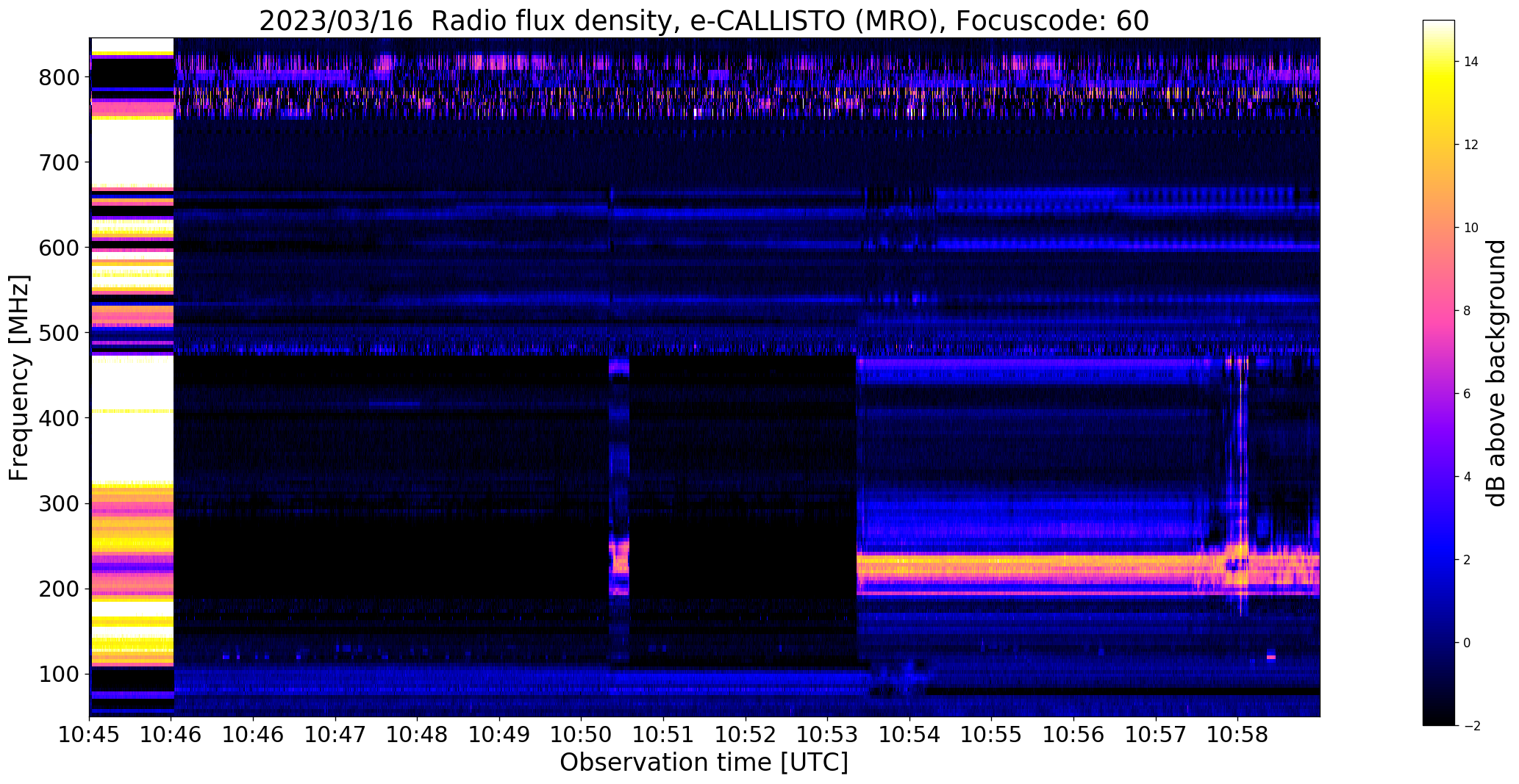Select the 10:47 time tick label
This screenshot has width=1519, height=784.
coord(336,735)
